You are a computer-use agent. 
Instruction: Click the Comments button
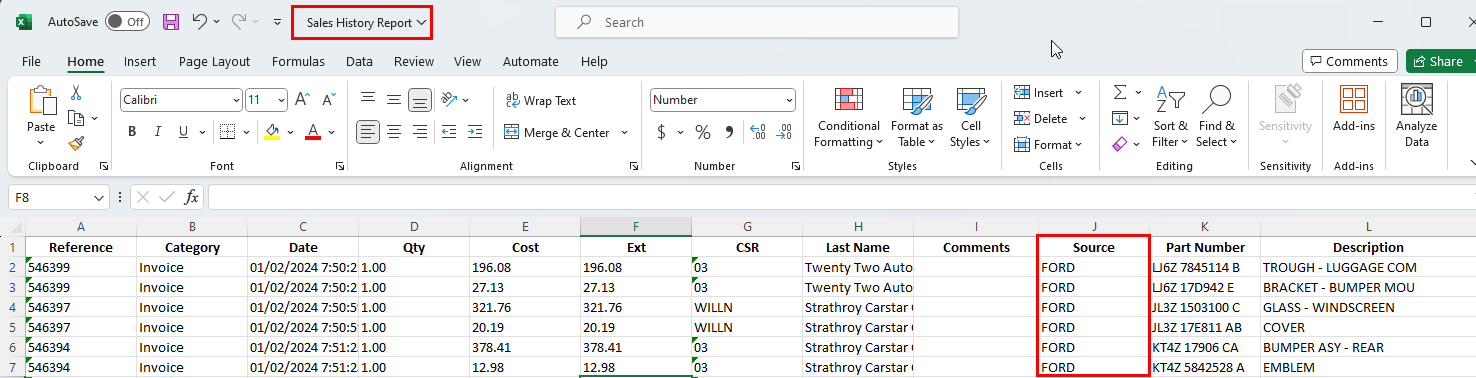tap(1349, 61)
